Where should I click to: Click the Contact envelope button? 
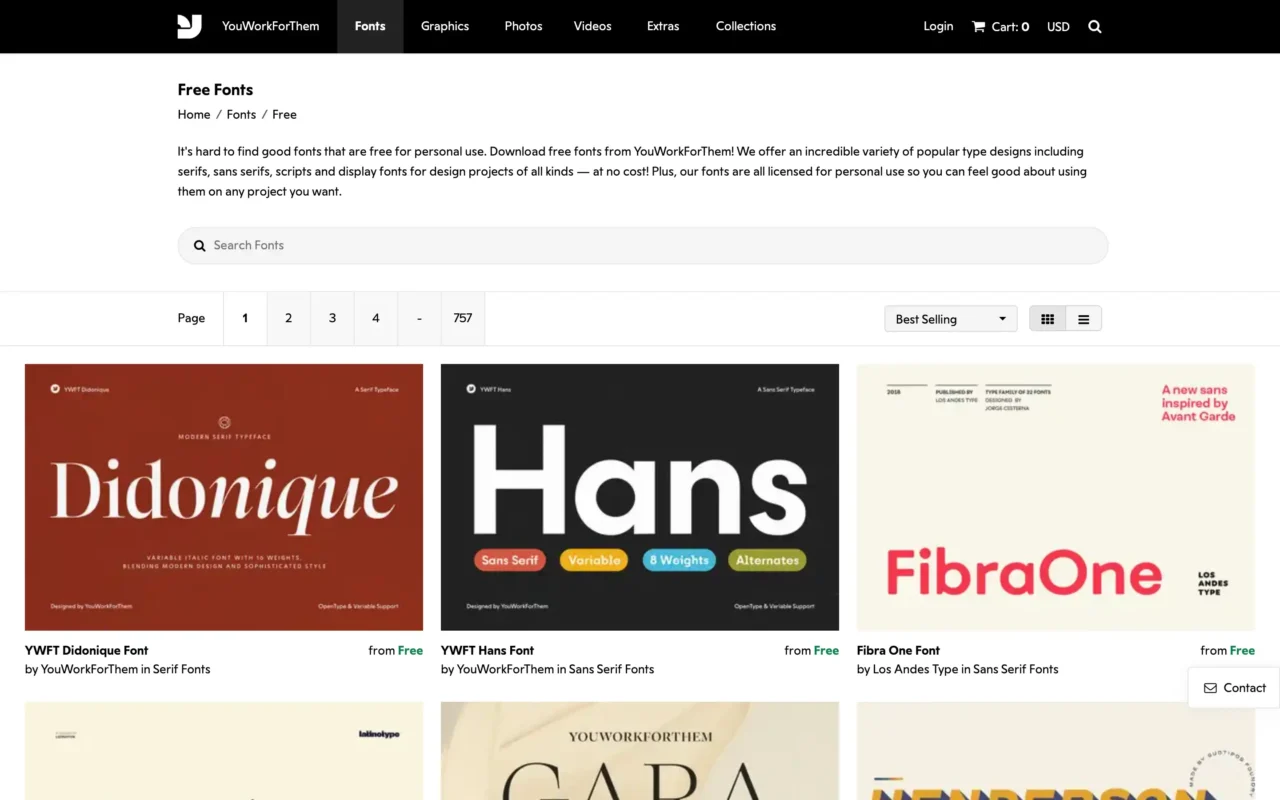click(1234, 688)
